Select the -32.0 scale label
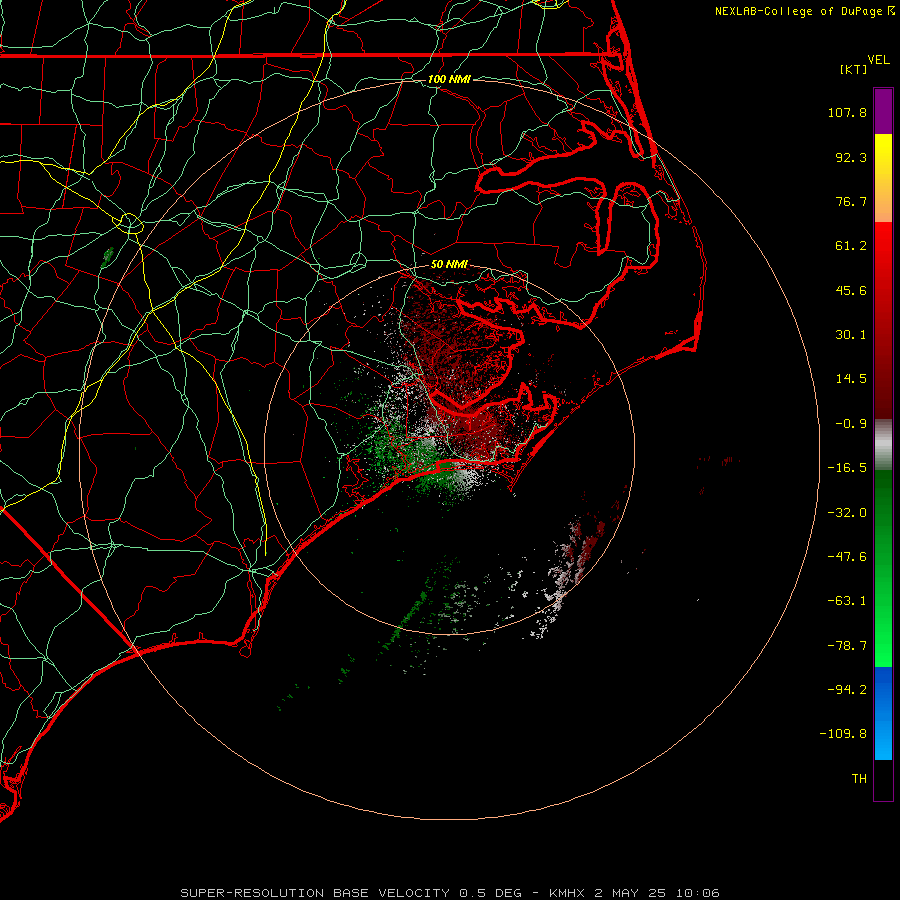This screenshot has height=900, width=900. click(x=847, y=513)
